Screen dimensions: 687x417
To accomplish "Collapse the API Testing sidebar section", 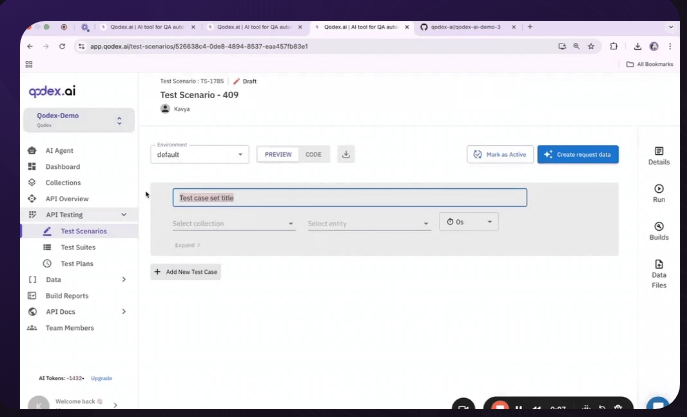I will pyautogui.click(x=123, y=215).
